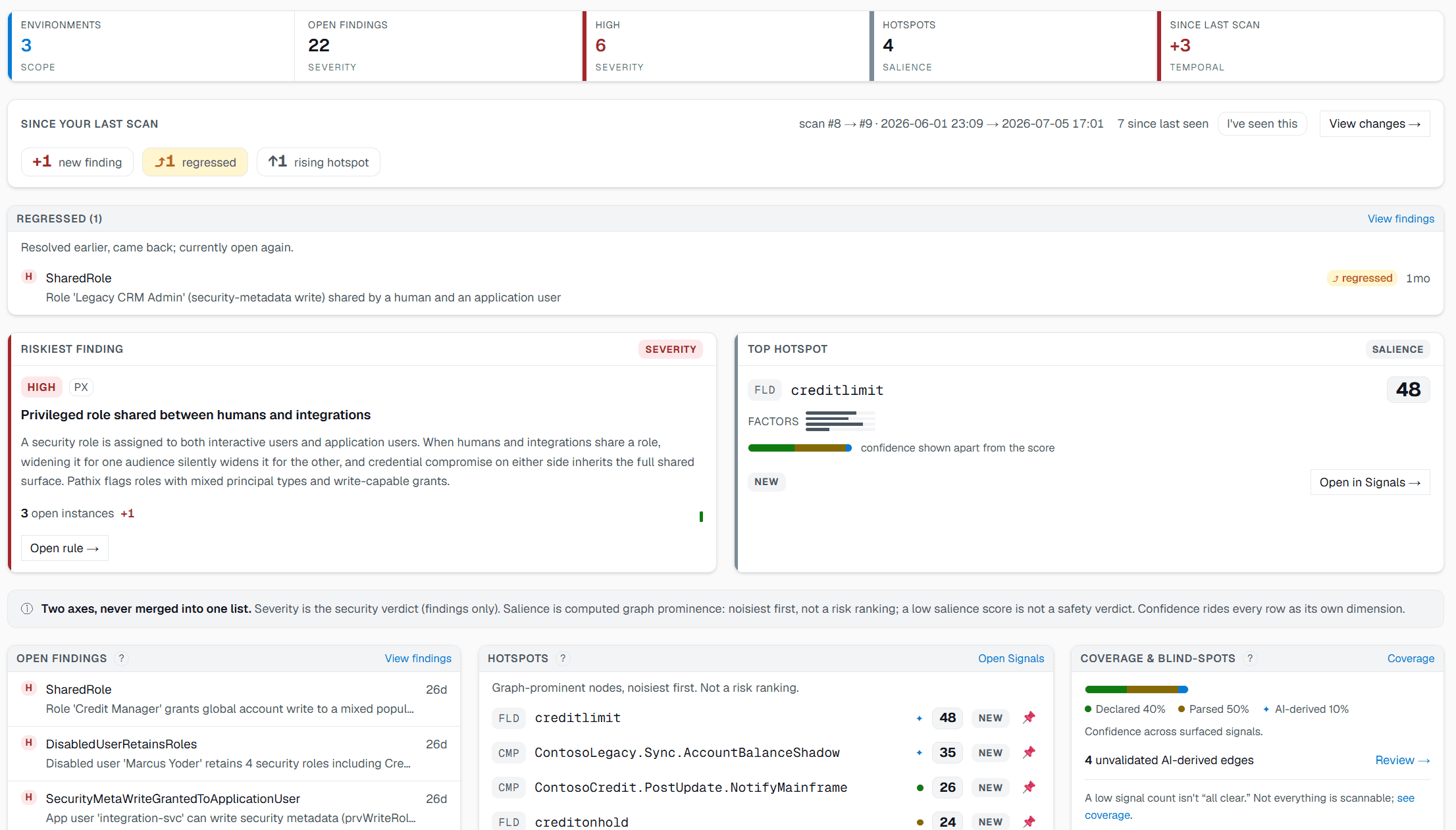The width and height of the screenshot is (1456, 830).
Task: Click AI-derived sparkle next to score 35
Action: pos(919,753)
